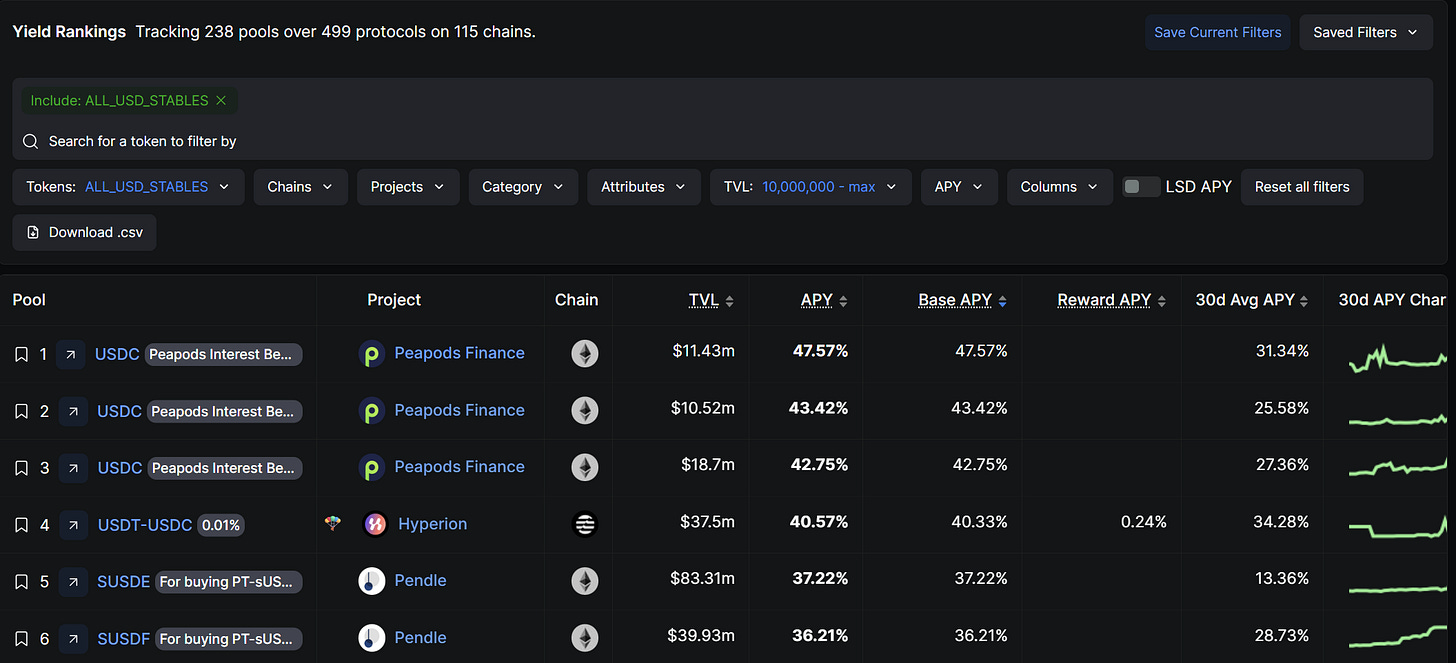Click Peapods Finance logo in row 1
Screen dimensions: 1456x663
pyautogui.click(x=372, y=353)
